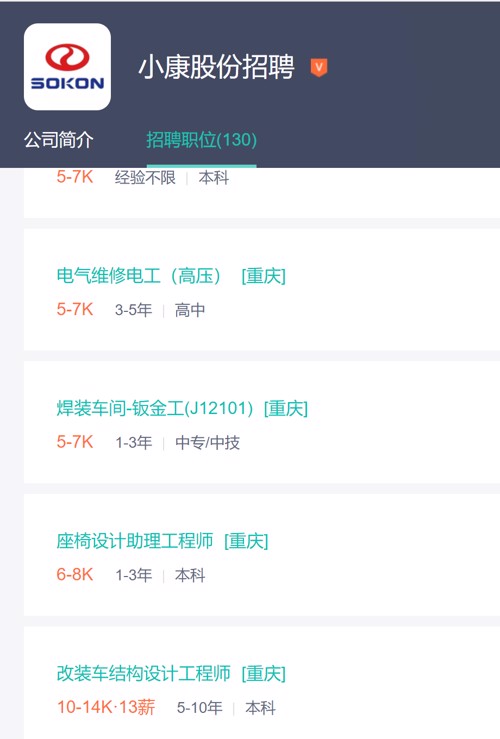Click [重庆] location tag beside 焊装车间 job
This screenshot has width=500, height=739.
coord(286,408)
